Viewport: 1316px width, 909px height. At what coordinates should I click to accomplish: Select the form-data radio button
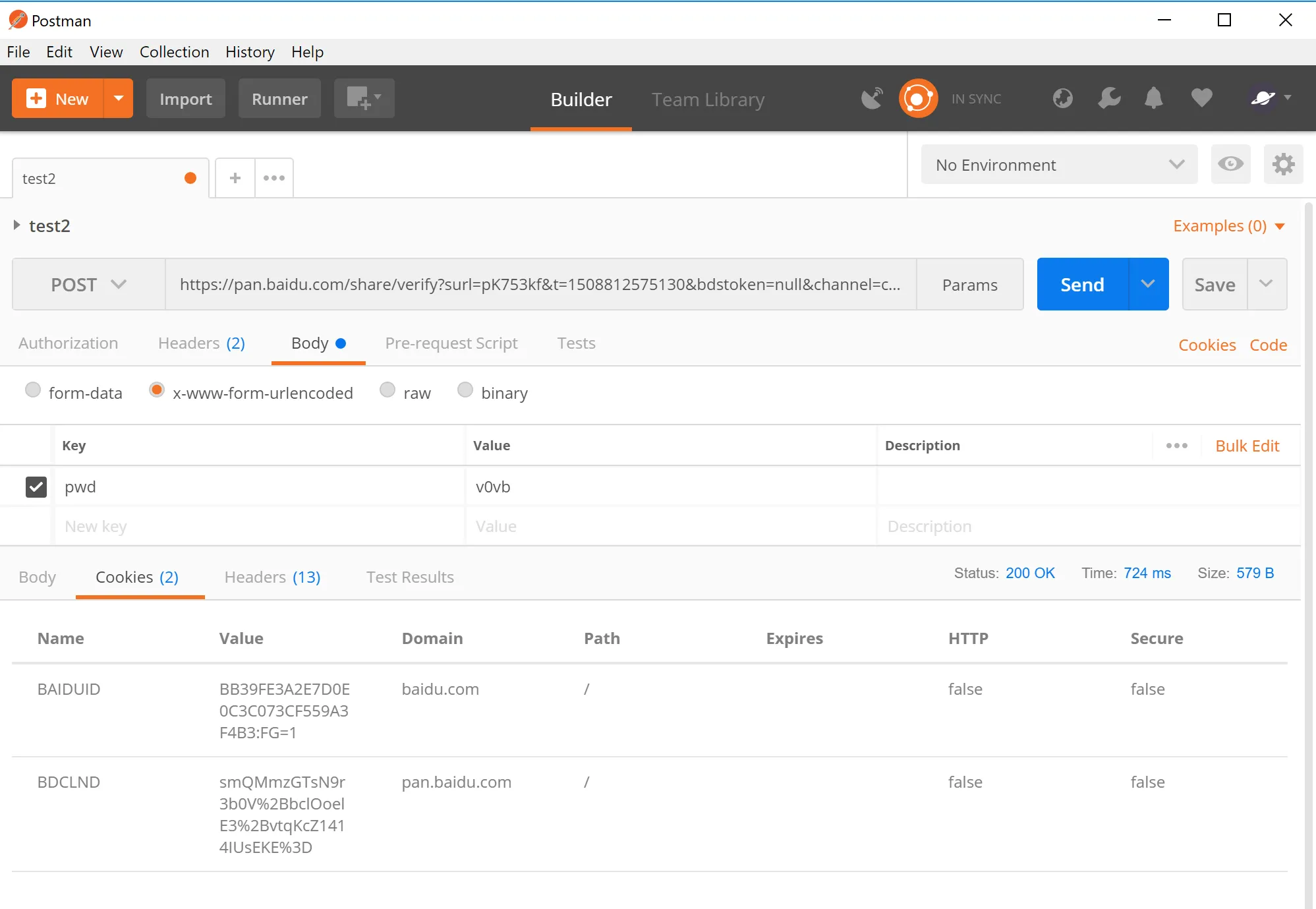[33, 390]
